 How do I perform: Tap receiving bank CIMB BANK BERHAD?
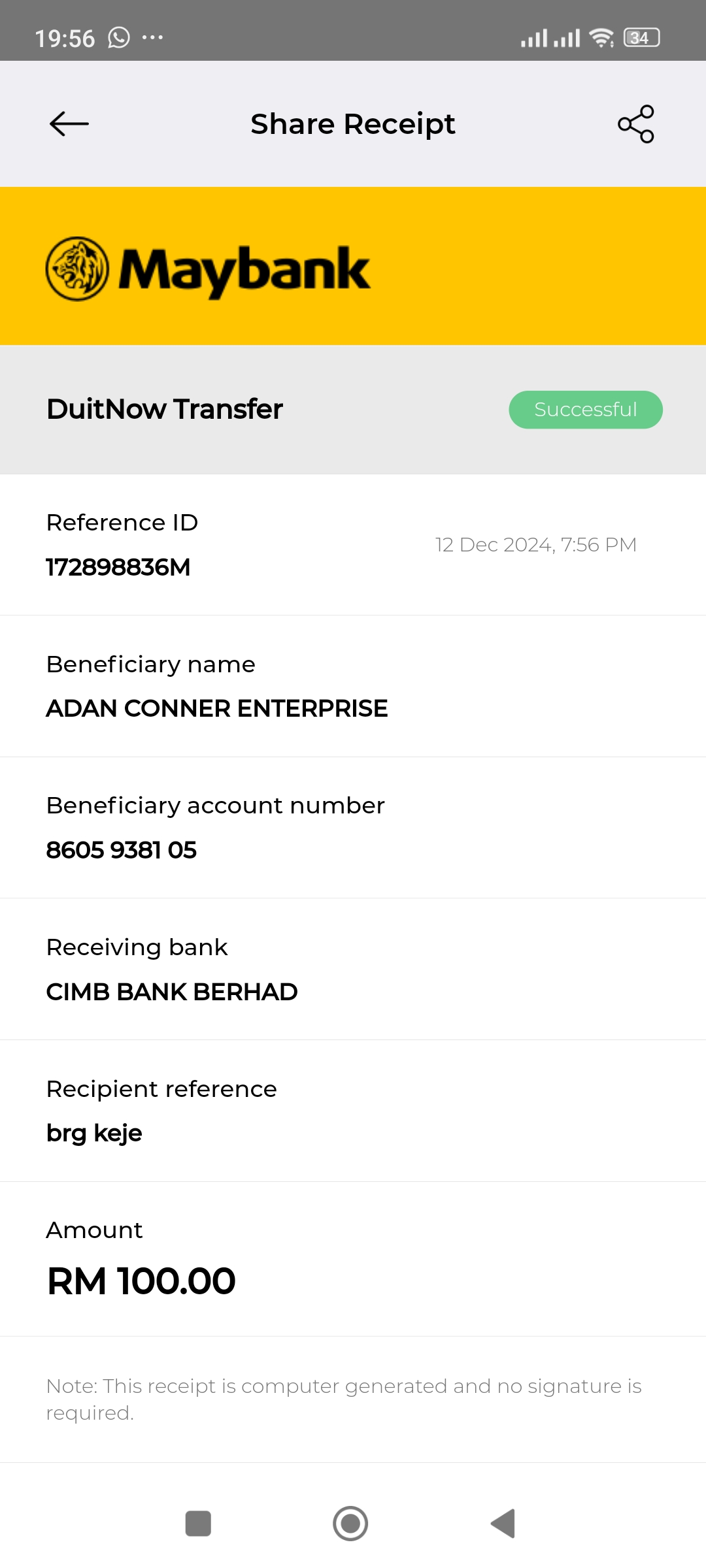click(172, 992)
